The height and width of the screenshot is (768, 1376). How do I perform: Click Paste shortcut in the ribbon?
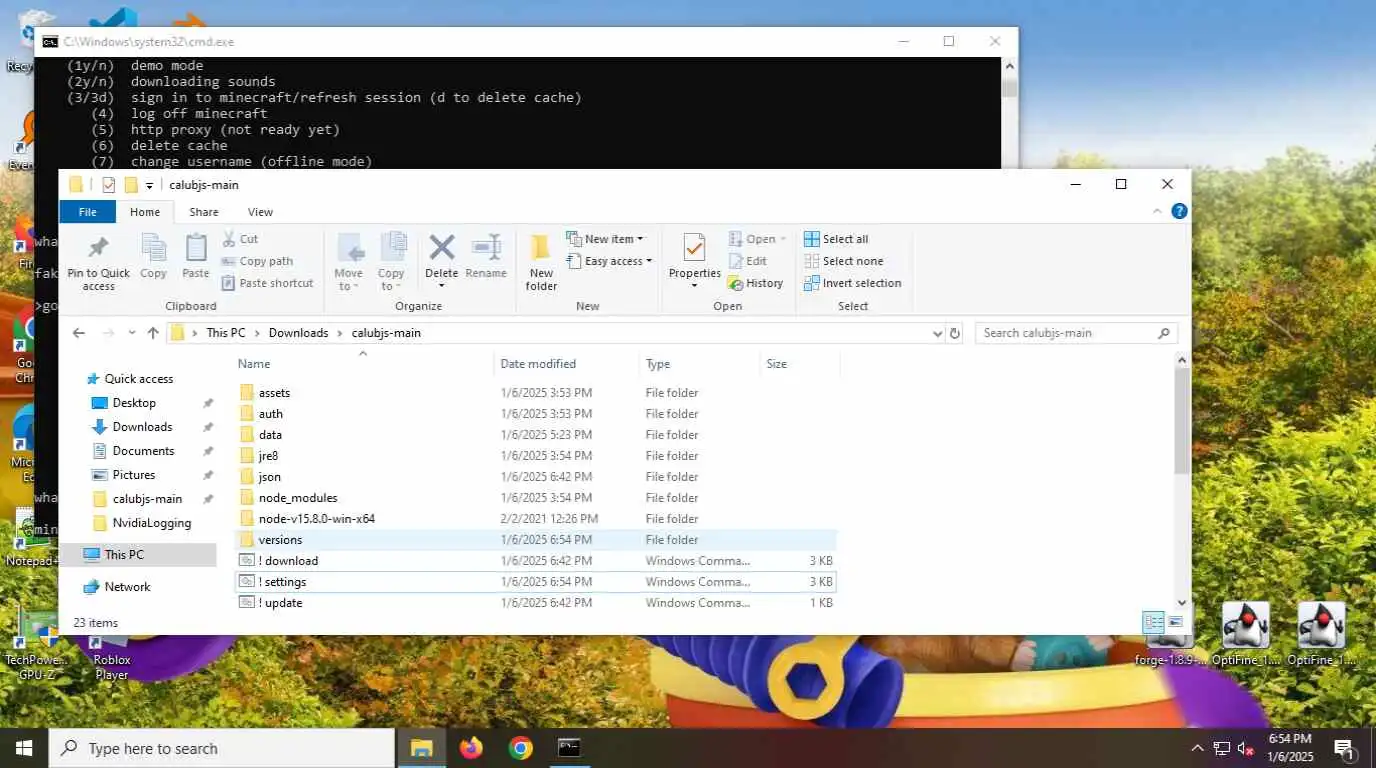click(x=267, y=283)
